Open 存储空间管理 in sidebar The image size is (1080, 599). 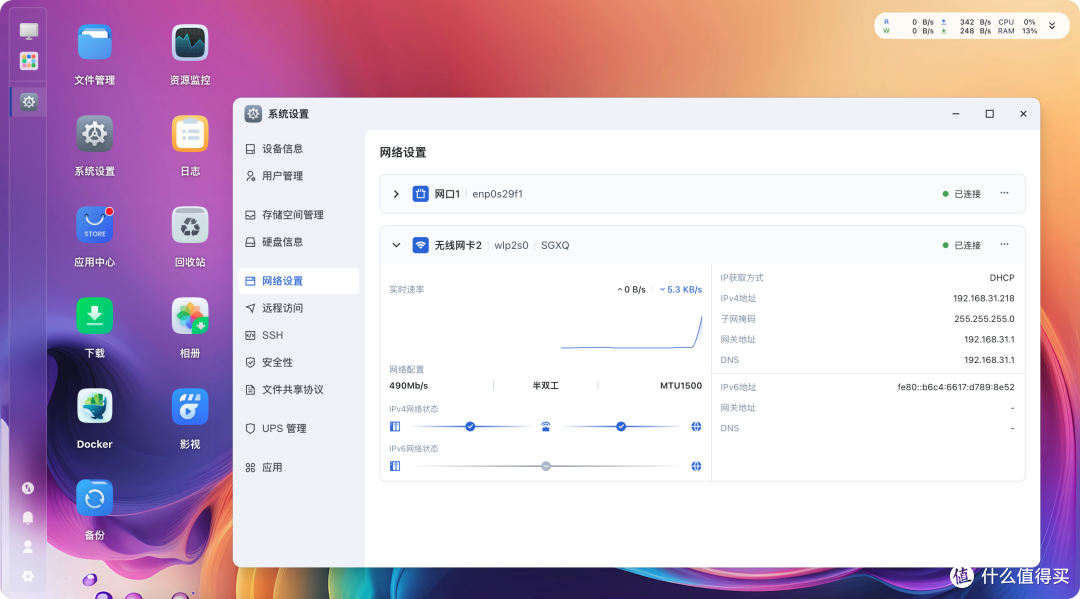point(298,215)
